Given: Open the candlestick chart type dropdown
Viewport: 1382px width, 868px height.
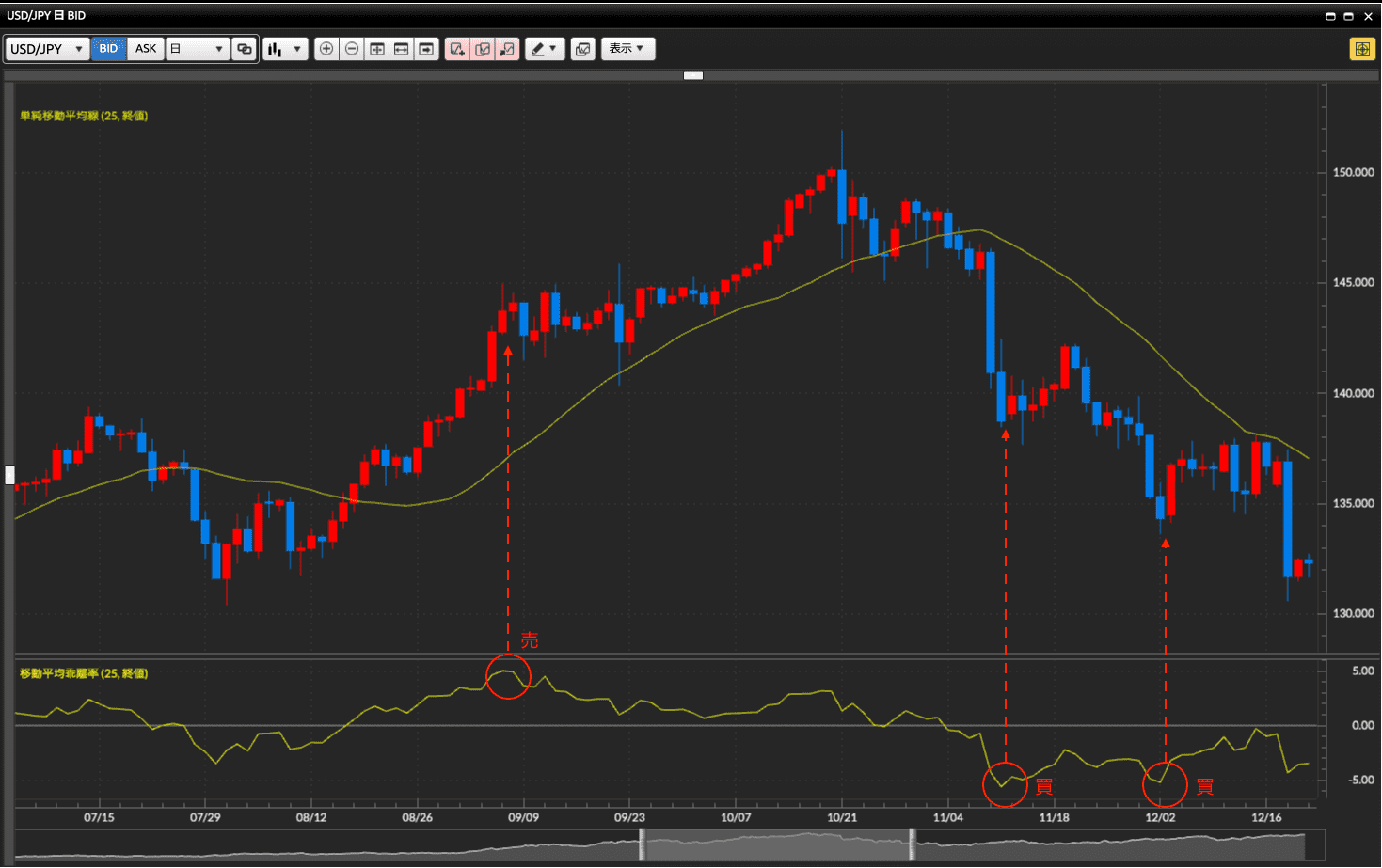Looking at the screenshot, I should (285, 49).
